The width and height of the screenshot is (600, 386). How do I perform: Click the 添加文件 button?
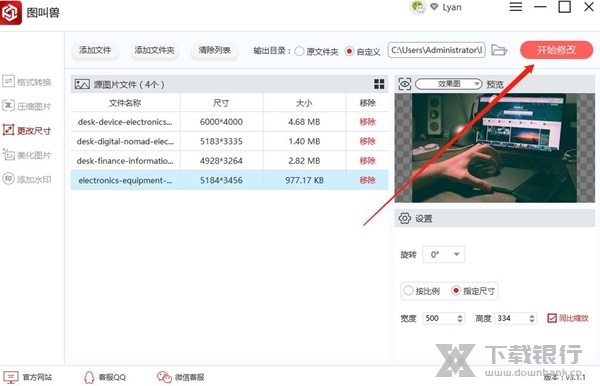pyautogui.click(x=95, y=50)
